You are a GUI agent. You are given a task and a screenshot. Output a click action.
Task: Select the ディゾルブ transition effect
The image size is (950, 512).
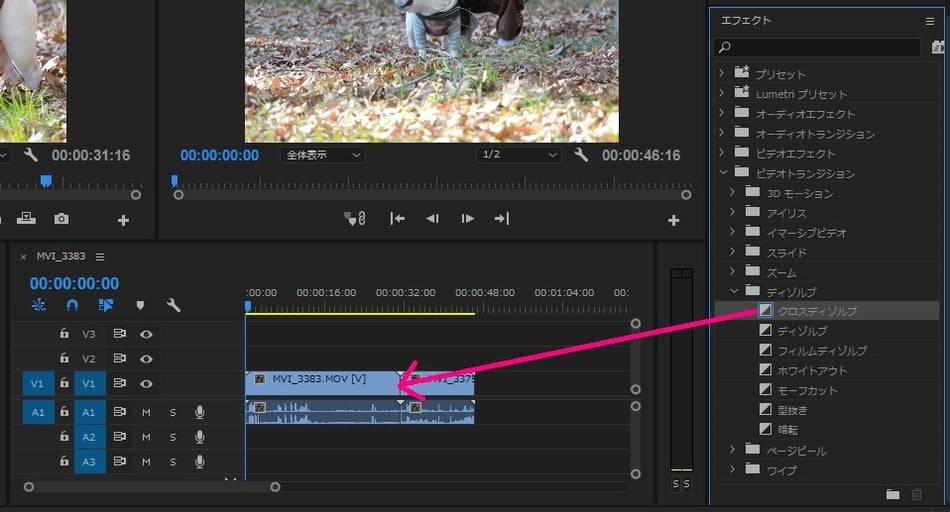pos(802,331)
